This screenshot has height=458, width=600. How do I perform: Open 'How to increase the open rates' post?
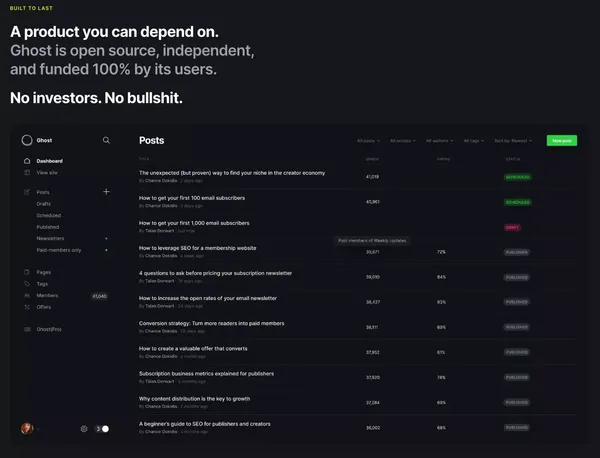[x=208, y=298]
